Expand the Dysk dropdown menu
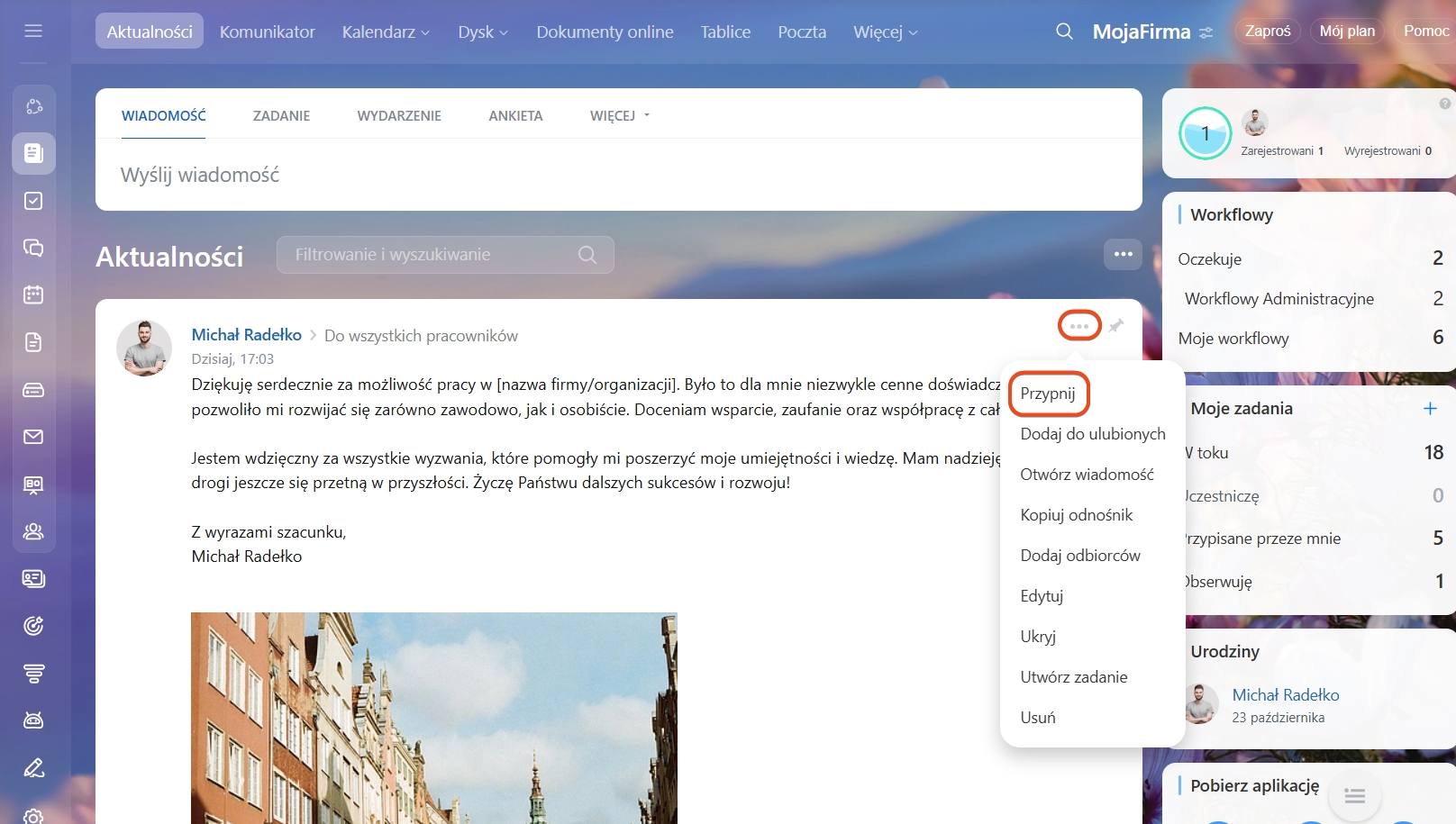The height and width of the screenshot is (824, 1456). (483, 32)
